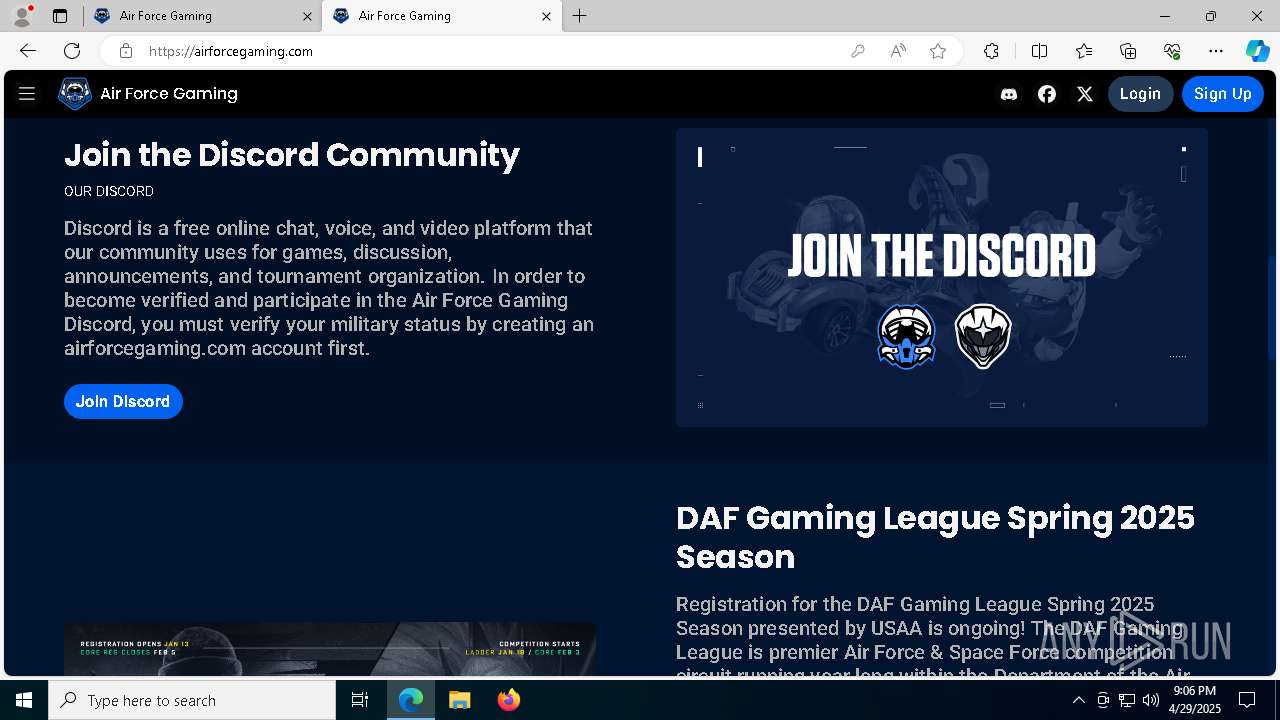This screenshot has width=1280, height=720.
Task: Select the second Air Force Gaming tab
Action: click(x=440, y=16)
